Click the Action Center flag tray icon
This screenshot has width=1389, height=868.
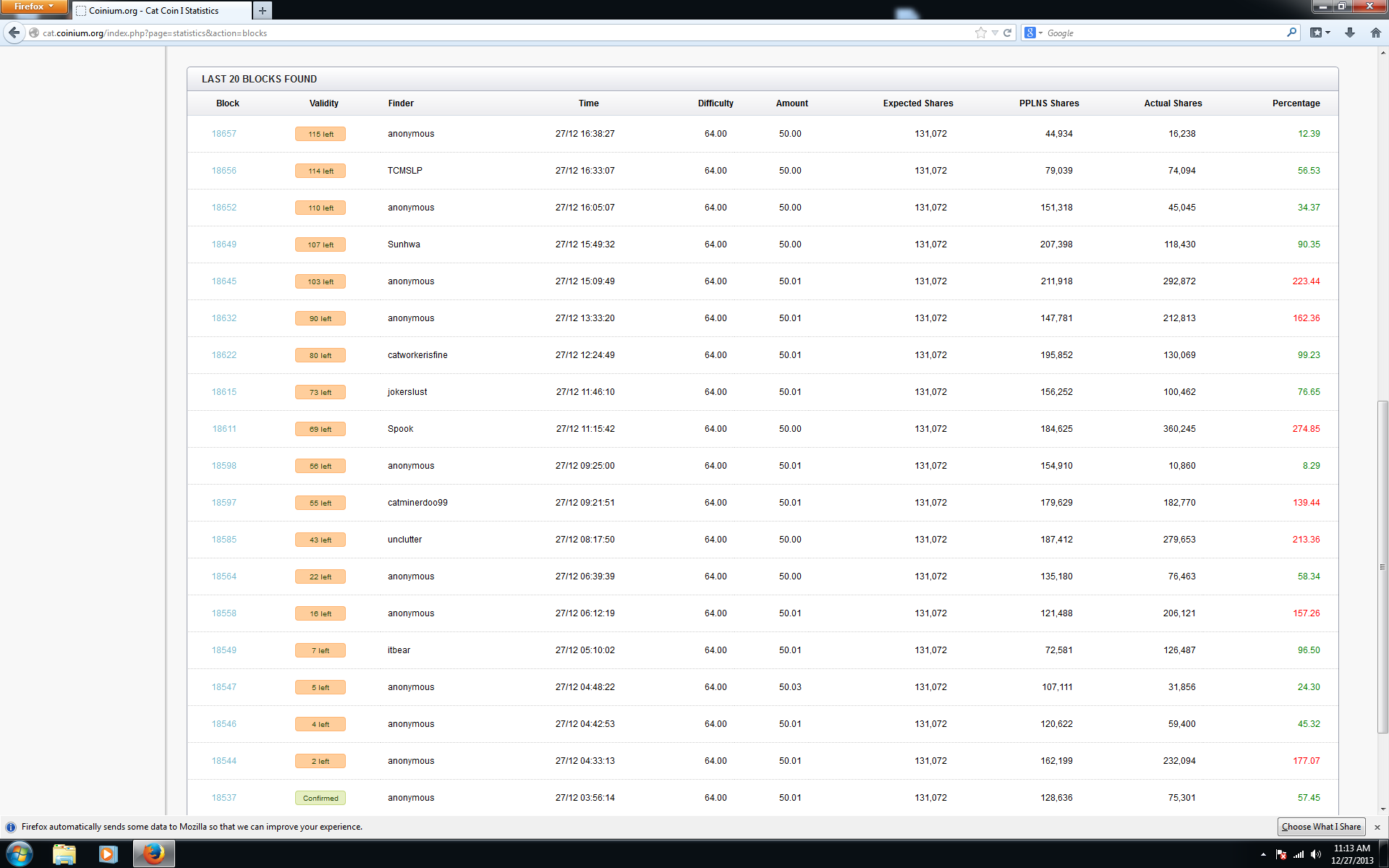(x=1281, y=855)
